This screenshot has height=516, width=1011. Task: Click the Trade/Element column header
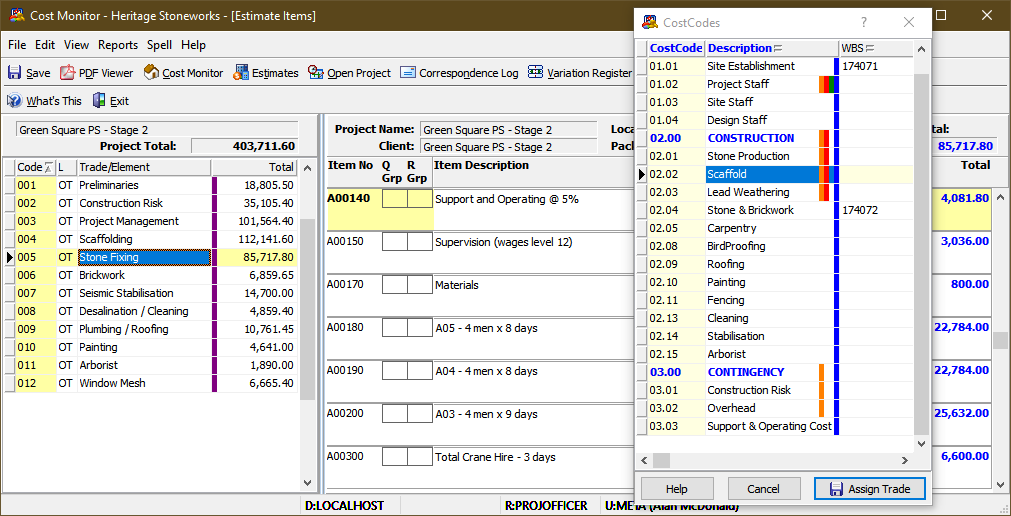(x=144, y=167)
